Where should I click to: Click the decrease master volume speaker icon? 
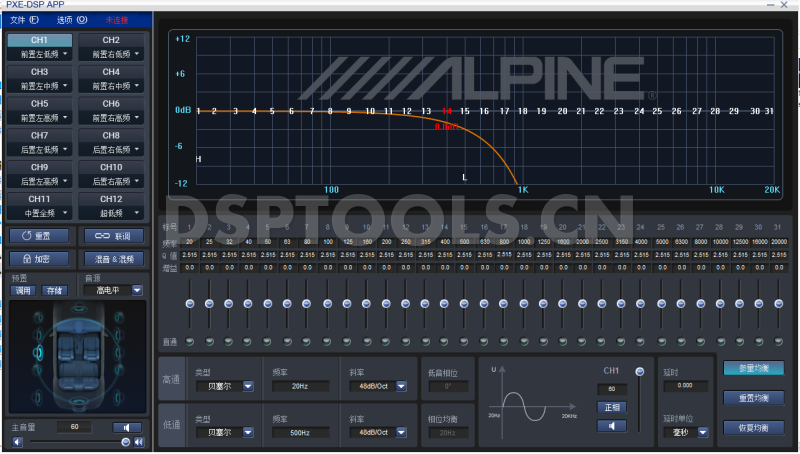tap(17, 442)
